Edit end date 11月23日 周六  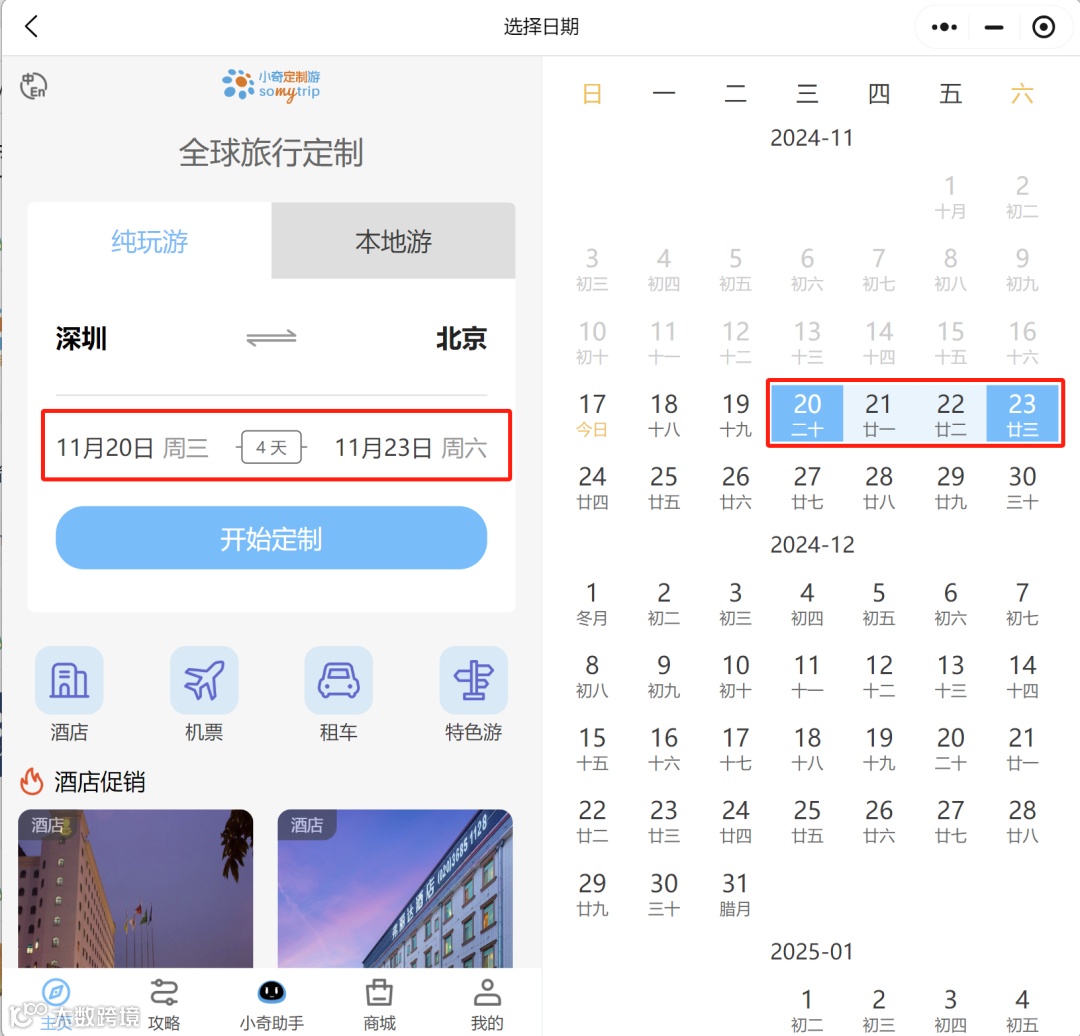pyautogui.click(x=411, y=448)
